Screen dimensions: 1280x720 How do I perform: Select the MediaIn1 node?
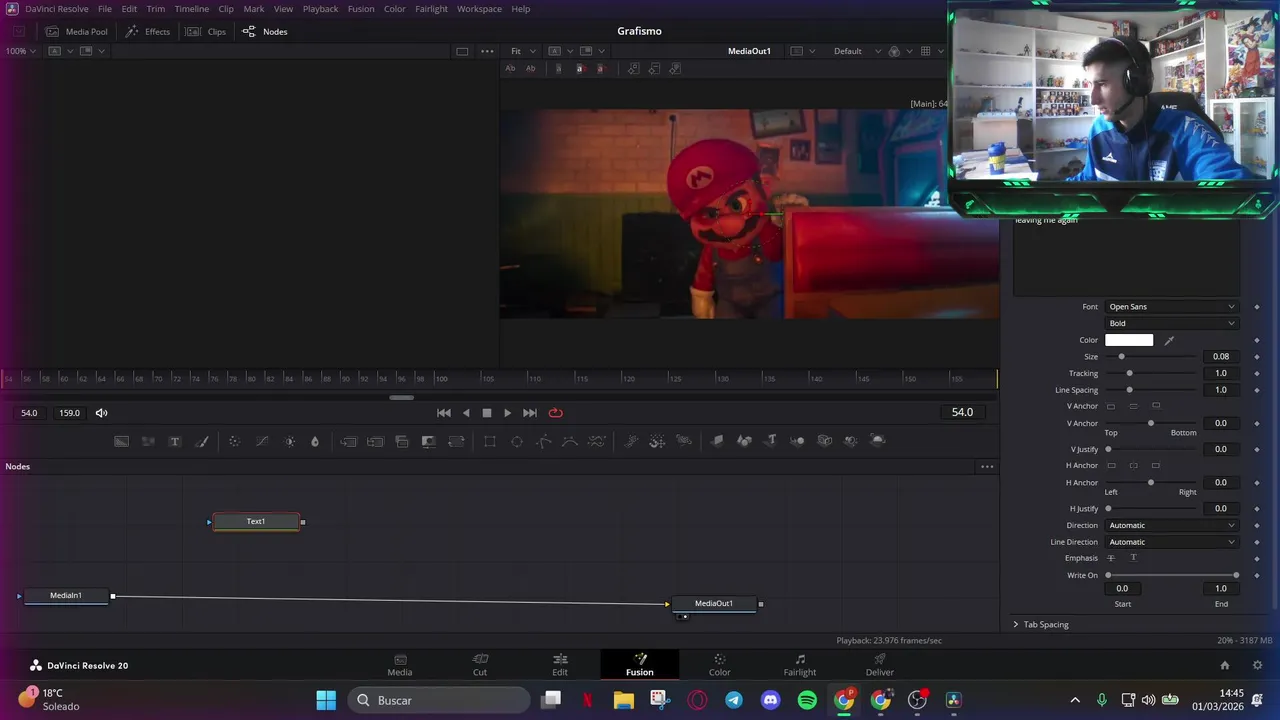click(66, 596)
